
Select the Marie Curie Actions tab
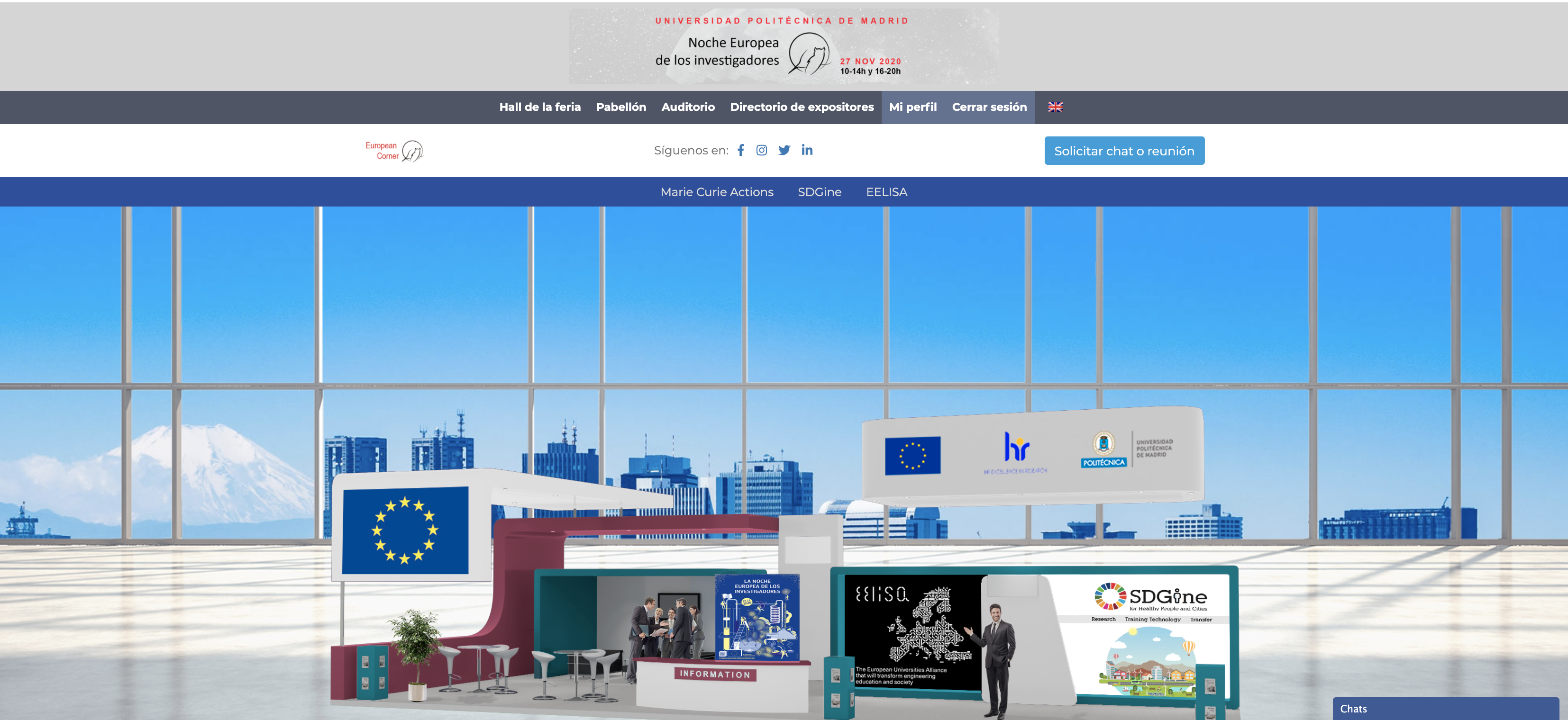pyautogui.click(x=716, y=192)
